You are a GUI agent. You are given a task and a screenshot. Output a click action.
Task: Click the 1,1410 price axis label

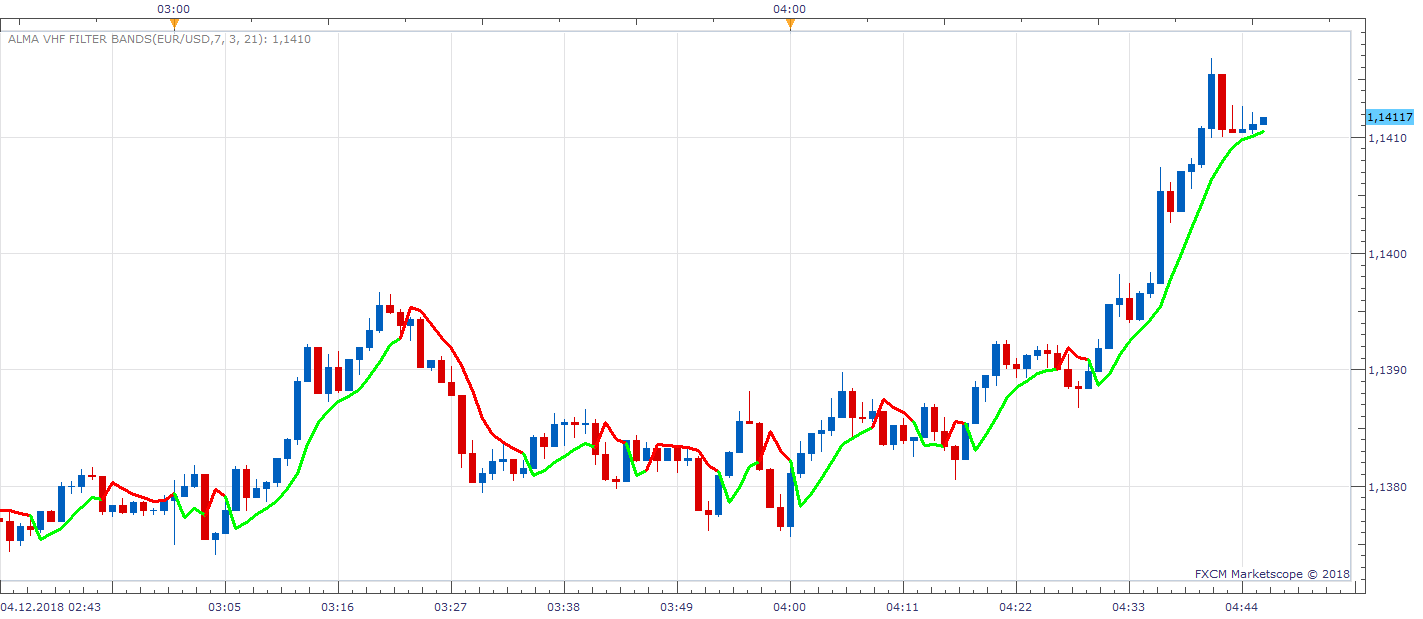tap(1386, 138)
